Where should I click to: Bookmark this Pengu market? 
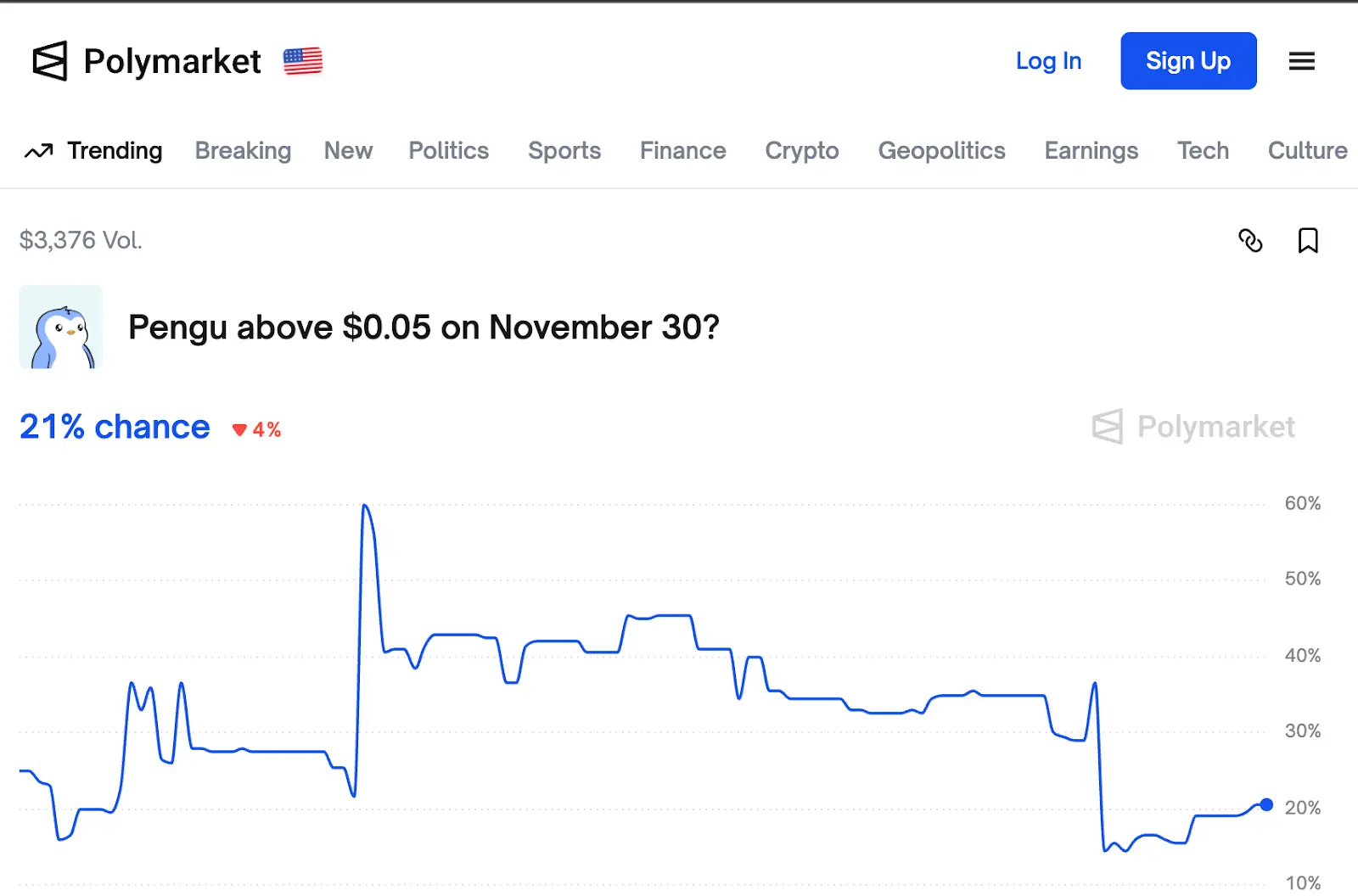click(1308, 241)
